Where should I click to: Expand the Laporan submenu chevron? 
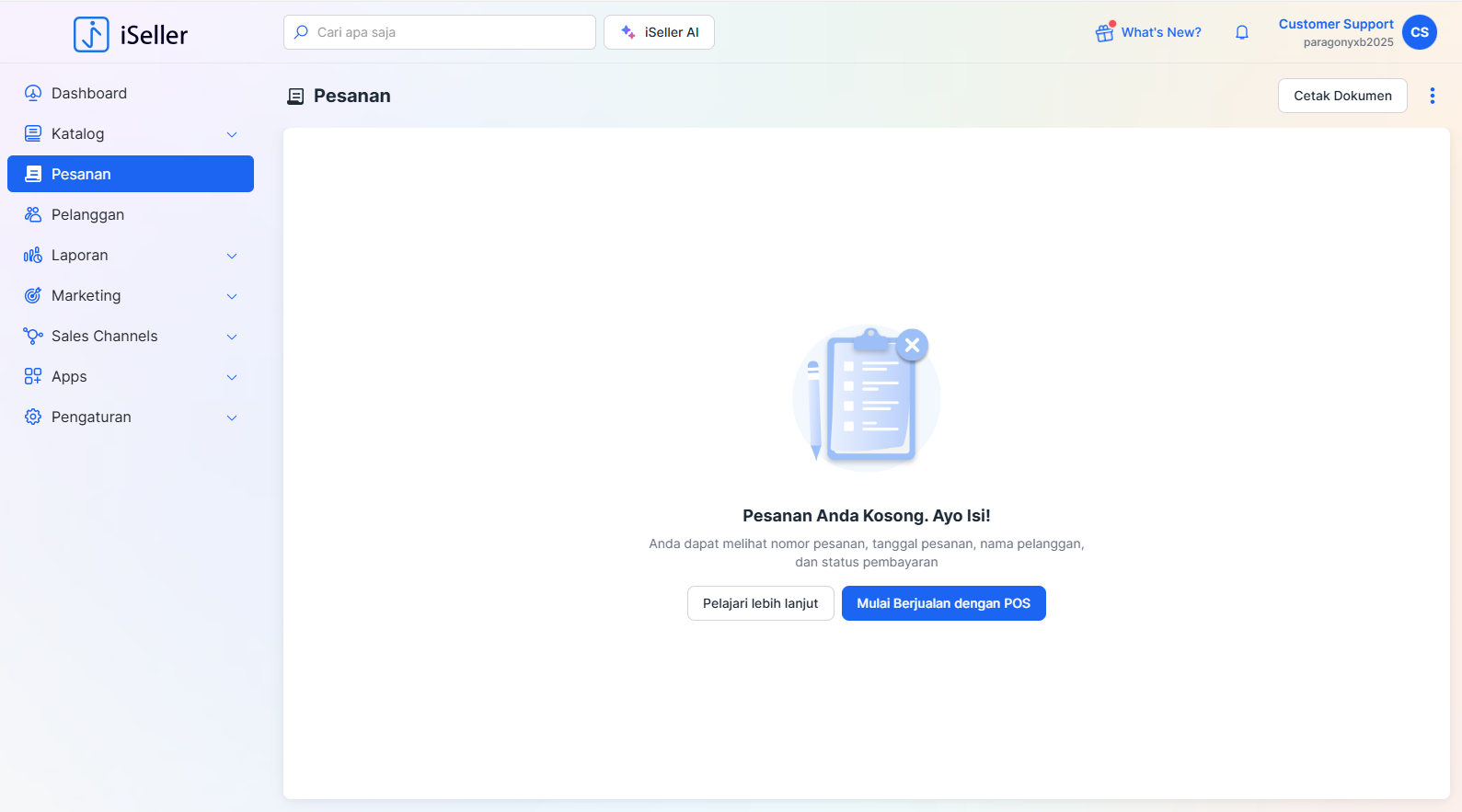232,256
